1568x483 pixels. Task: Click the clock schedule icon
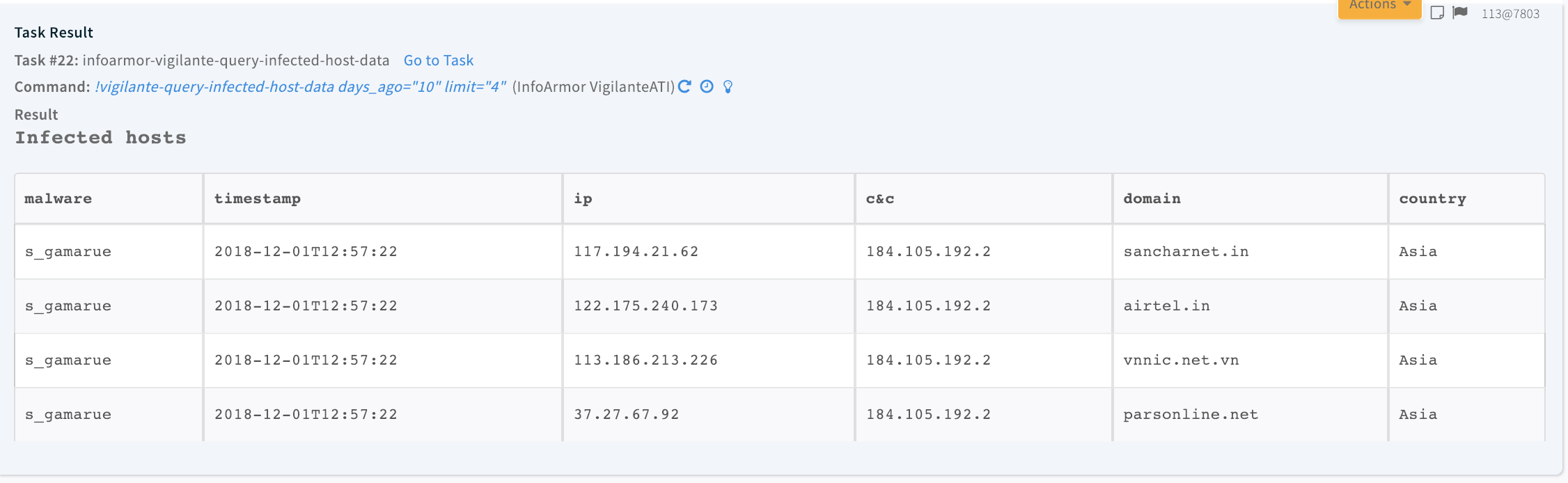tap(707, 86)
